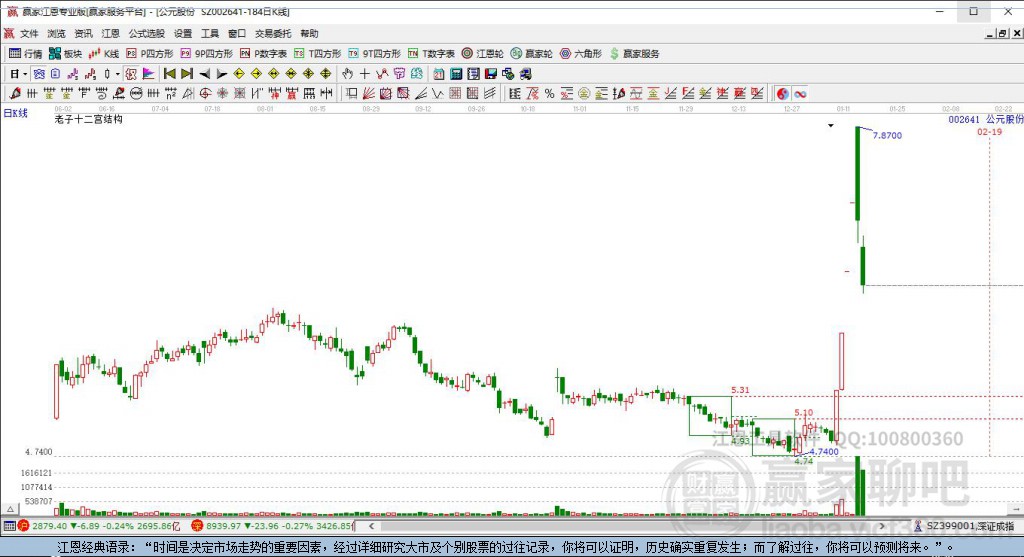Click the calendar icon showing 21
This screenshot has height=557, width=1024.
(x=439, y=74)
